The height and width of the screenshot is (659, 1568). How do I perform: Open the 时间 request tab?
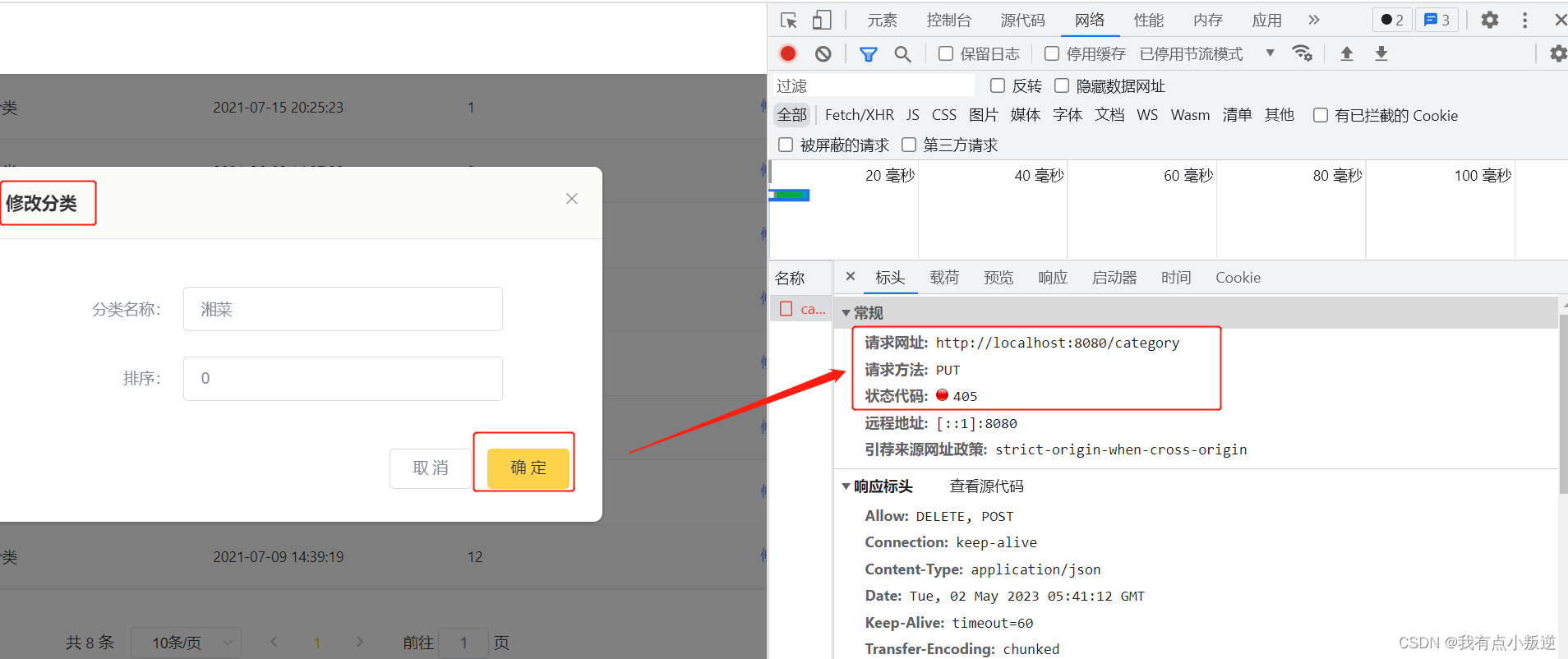click(x=1176, y=278)
